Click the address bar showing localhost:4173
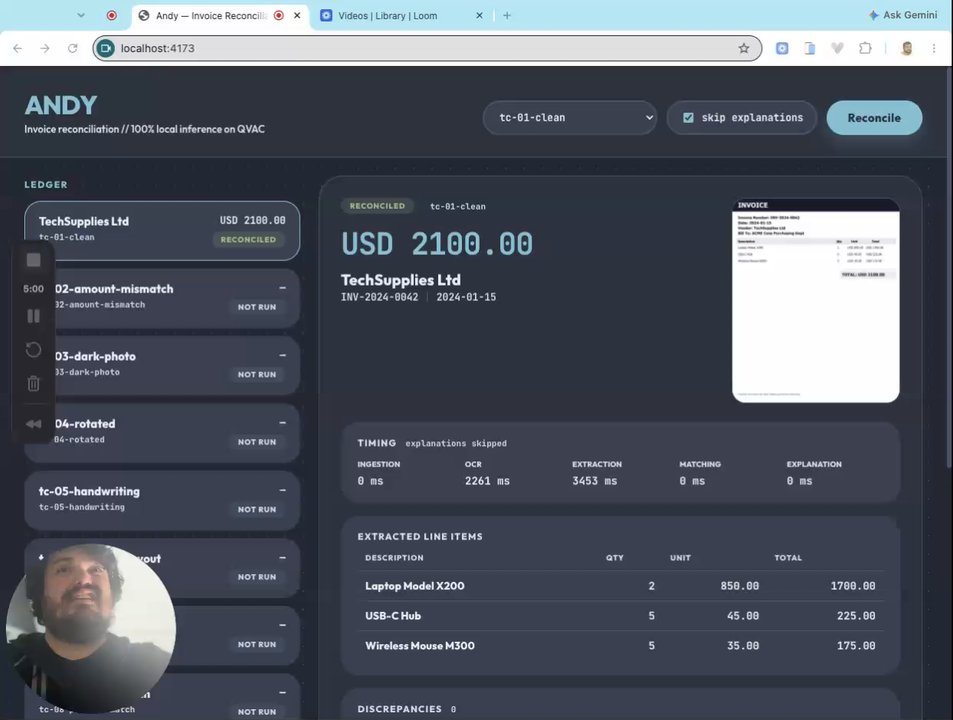This screenshot has width=953, height=720. click(x=425, y=48)
